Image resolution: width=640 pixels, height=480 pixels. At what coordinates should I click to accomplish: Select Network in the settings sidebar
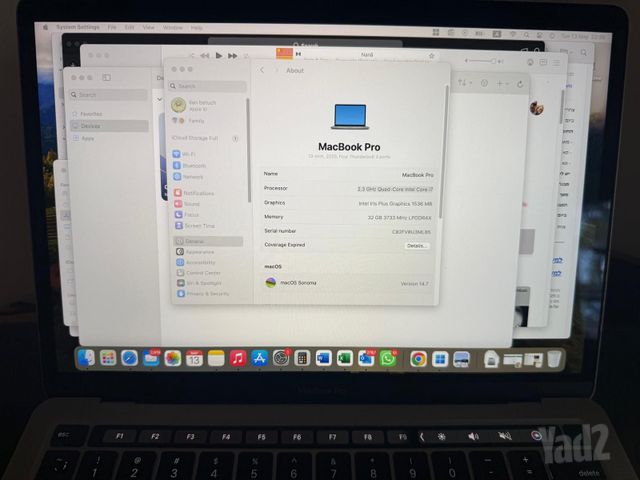click(x=188, y=177)
